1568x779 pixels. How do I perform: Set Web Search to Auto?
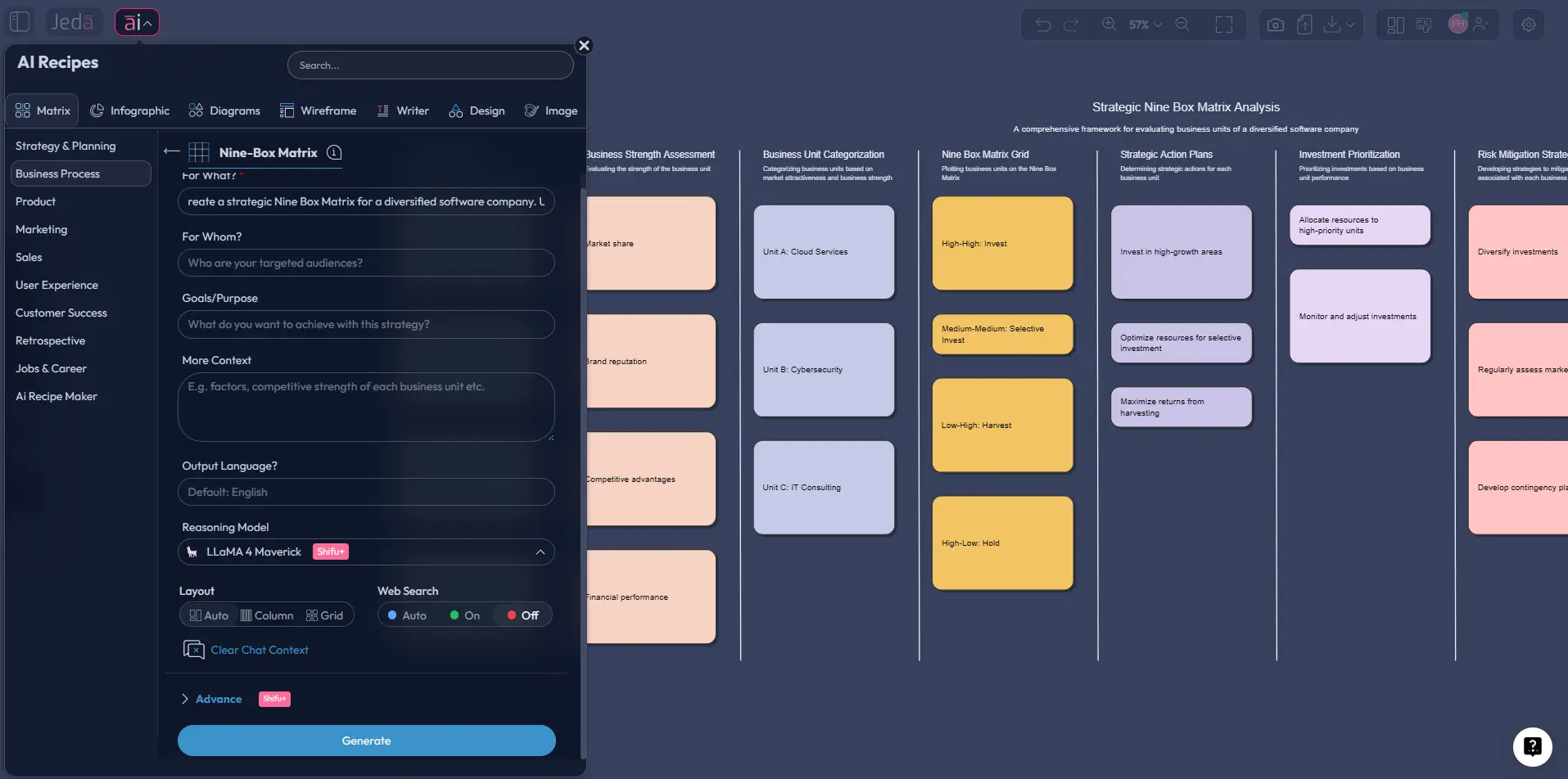point(406,615)
